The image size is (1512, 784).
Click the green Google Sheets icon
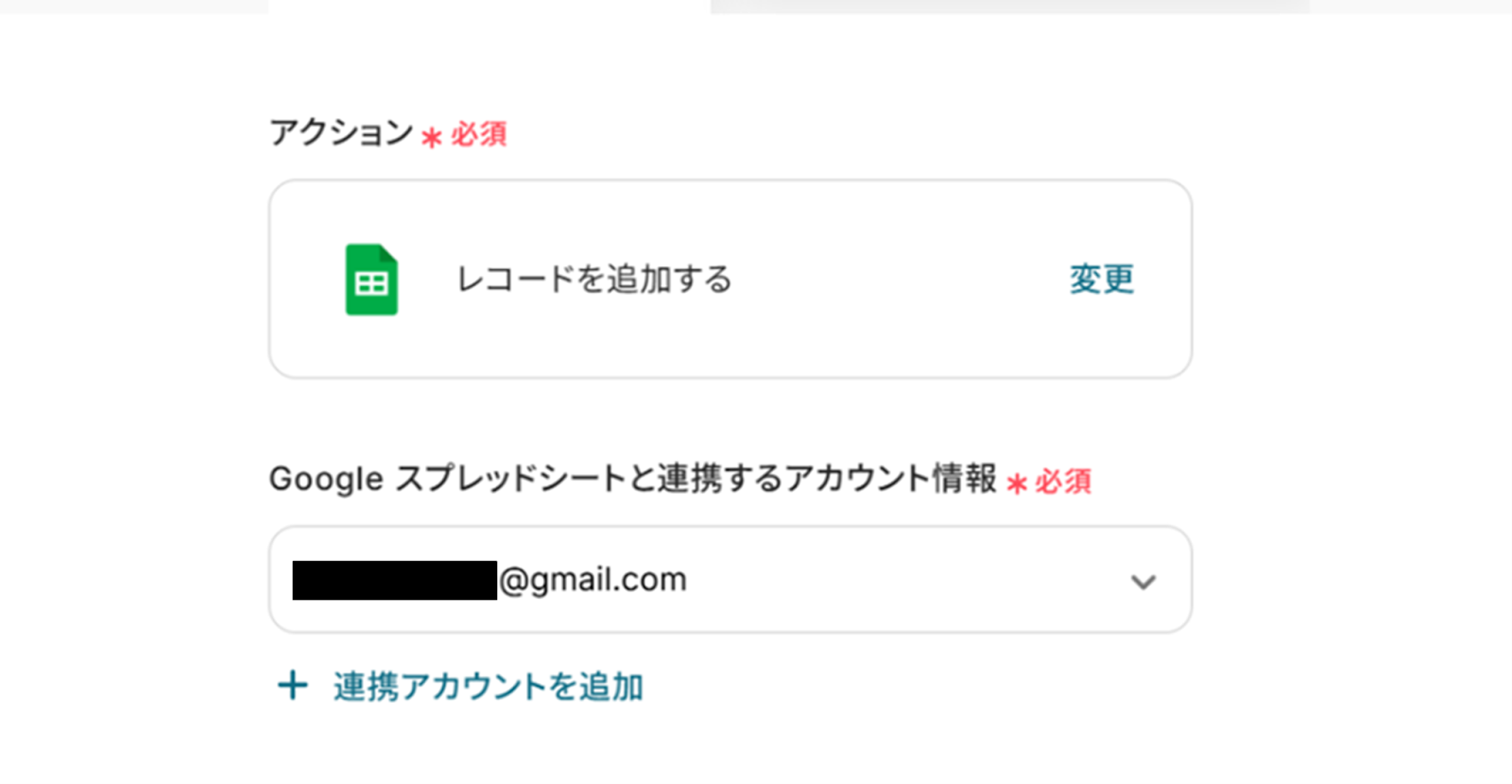click(x=371, y=280)
